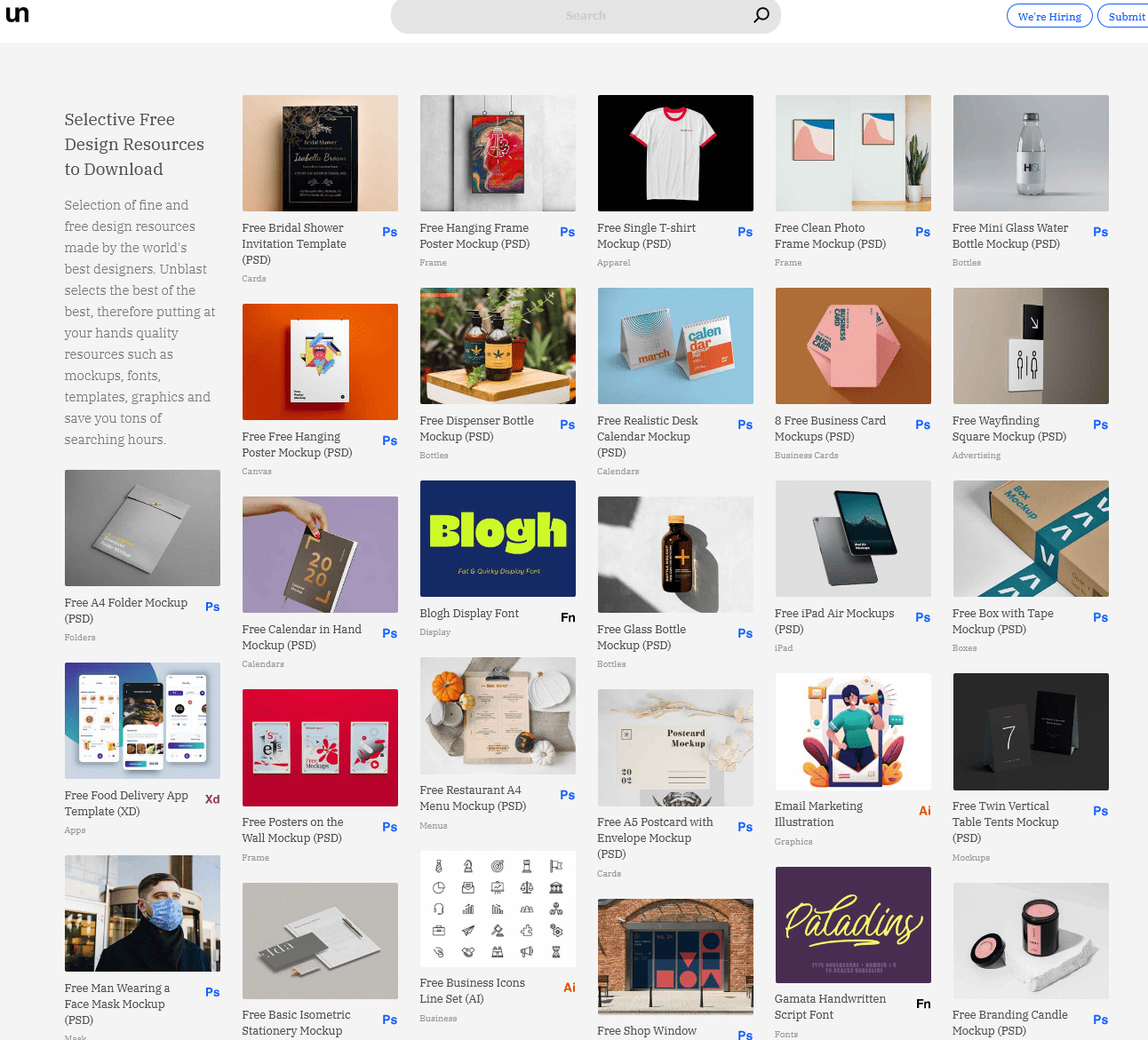Viewport: 1148px width, 1040px height.
Task: Open the Paladins font thumbnail
Action: coord(853,925)
